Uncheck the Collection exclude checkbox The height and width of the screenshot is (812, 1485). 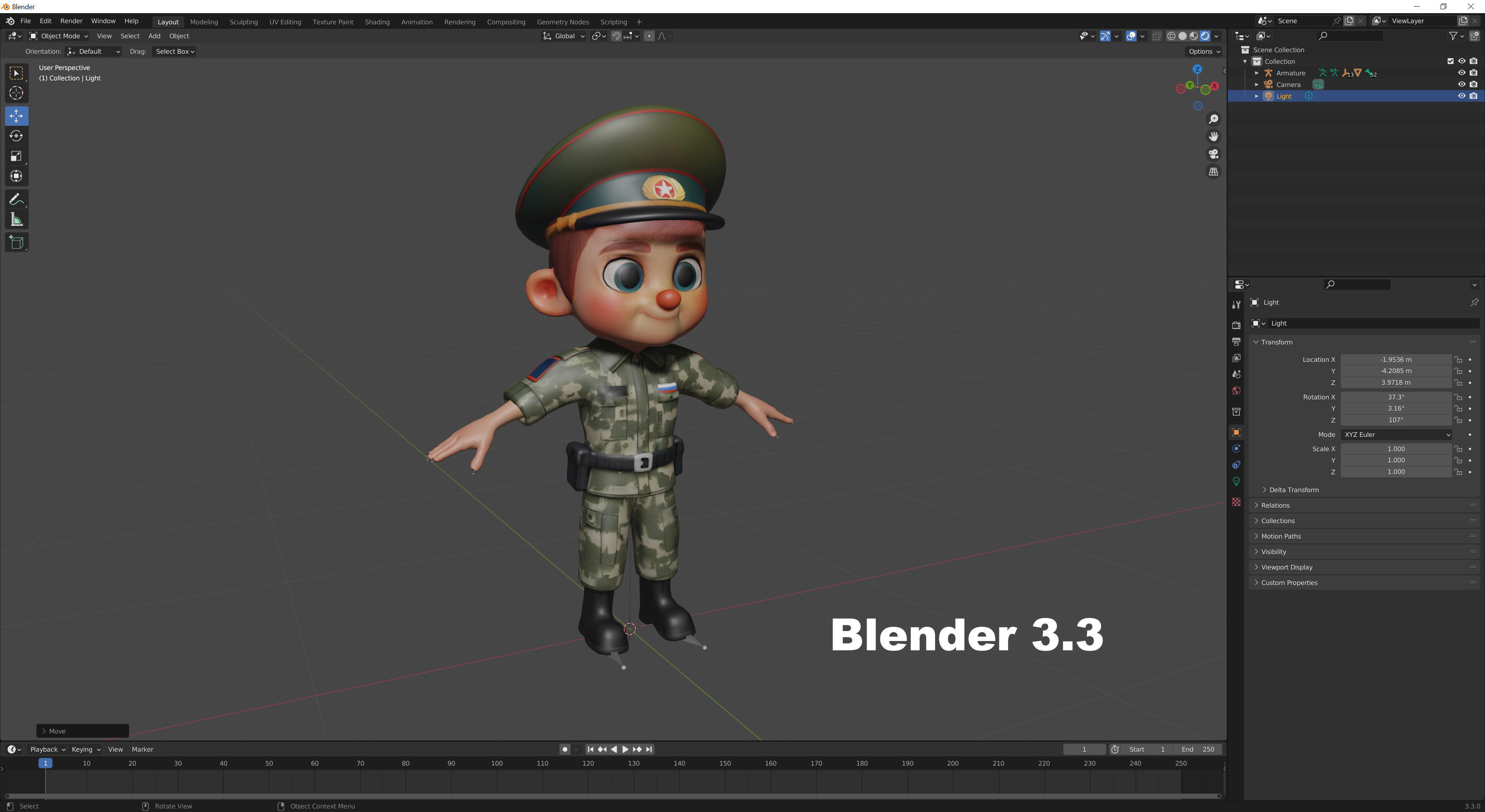[1451, 61]
